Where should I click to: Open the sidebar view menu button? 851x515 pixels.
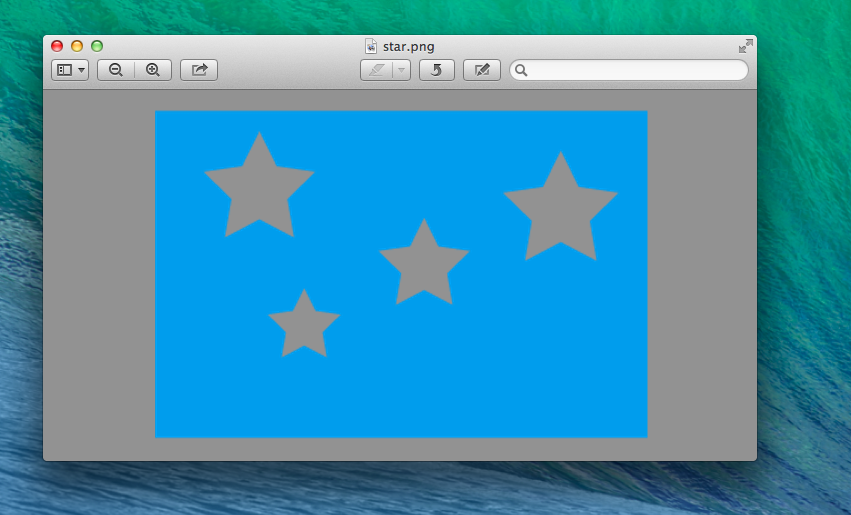tap(70, 70)
